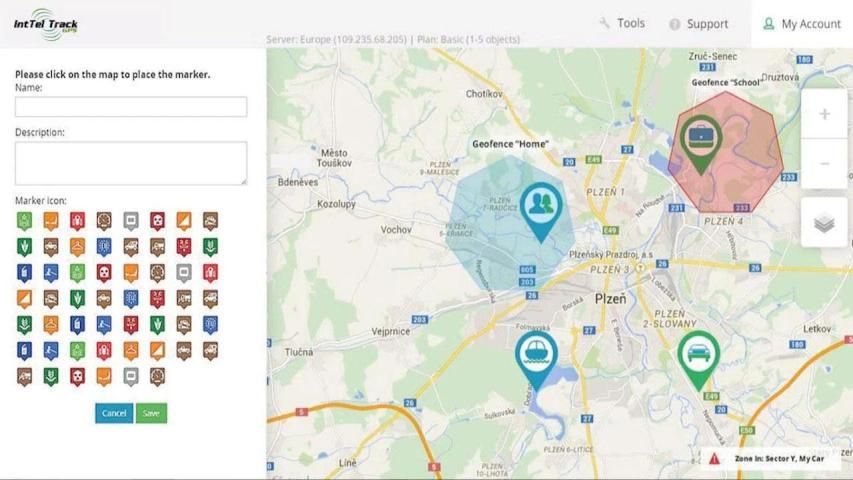Click the marker Name input field
The height and width of the screenshot is (480, 853).
[131, 107]
